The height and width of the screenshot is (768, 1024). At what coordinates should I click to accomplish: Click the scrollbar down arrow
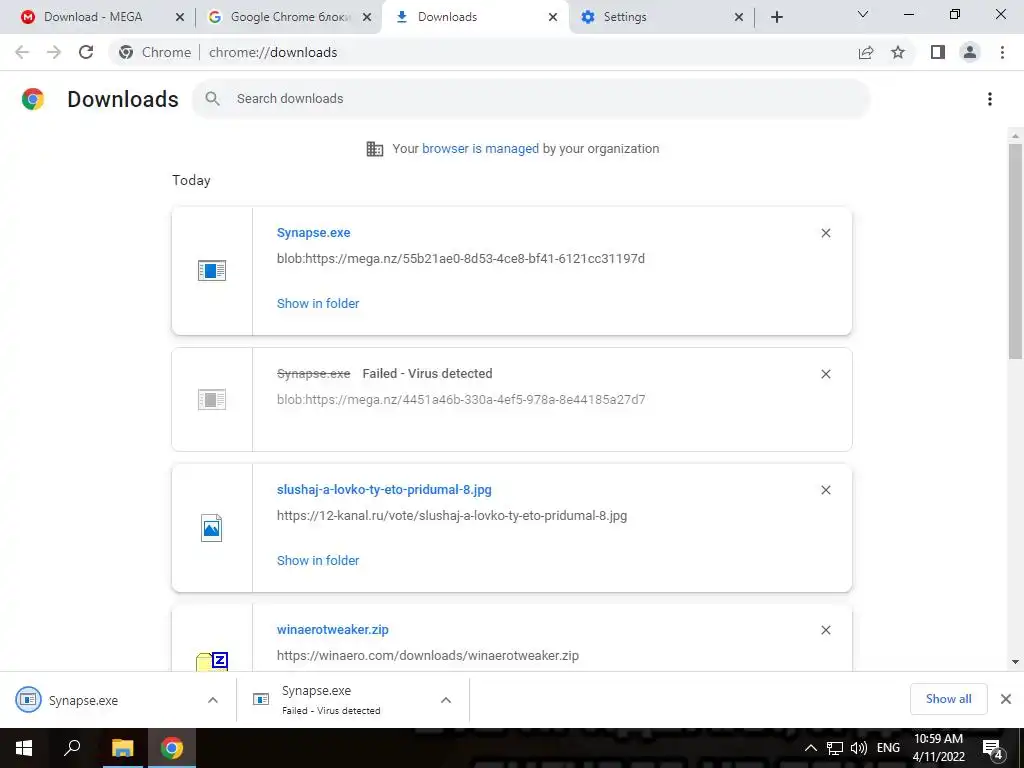click(x=1015, y=662)
